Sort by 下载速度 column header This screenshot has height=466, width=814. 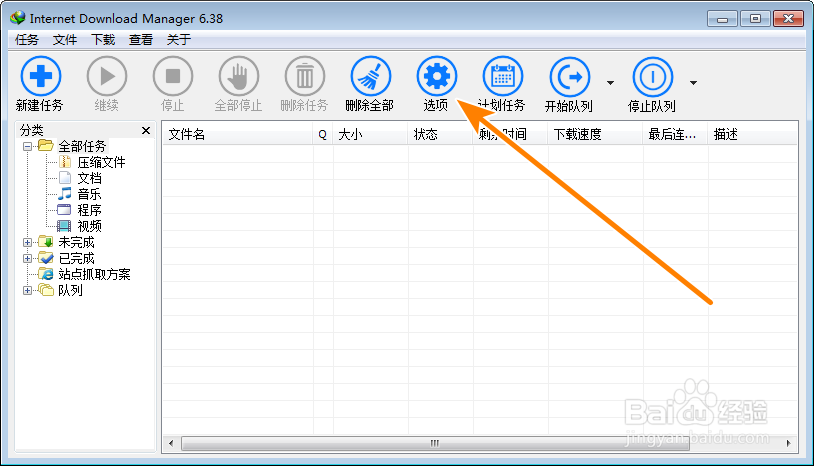(x=595, y=134)
